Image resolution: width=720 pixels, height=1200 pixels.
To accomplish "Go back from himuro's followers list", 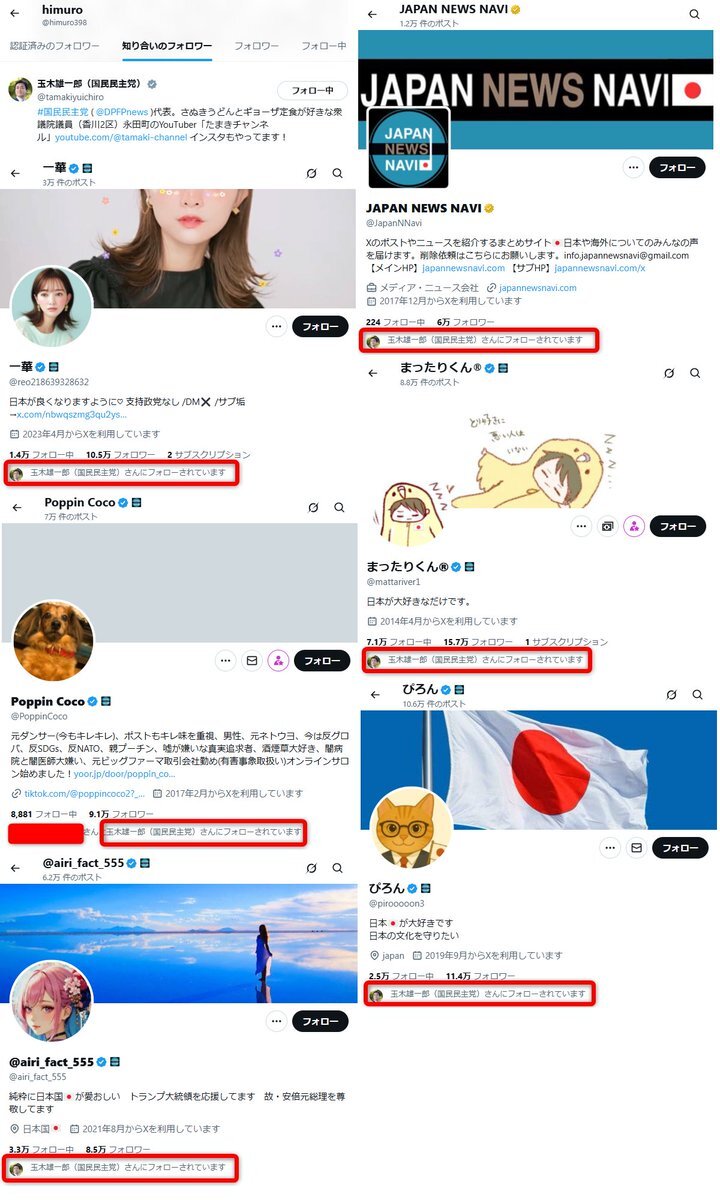I will (16, 13).
